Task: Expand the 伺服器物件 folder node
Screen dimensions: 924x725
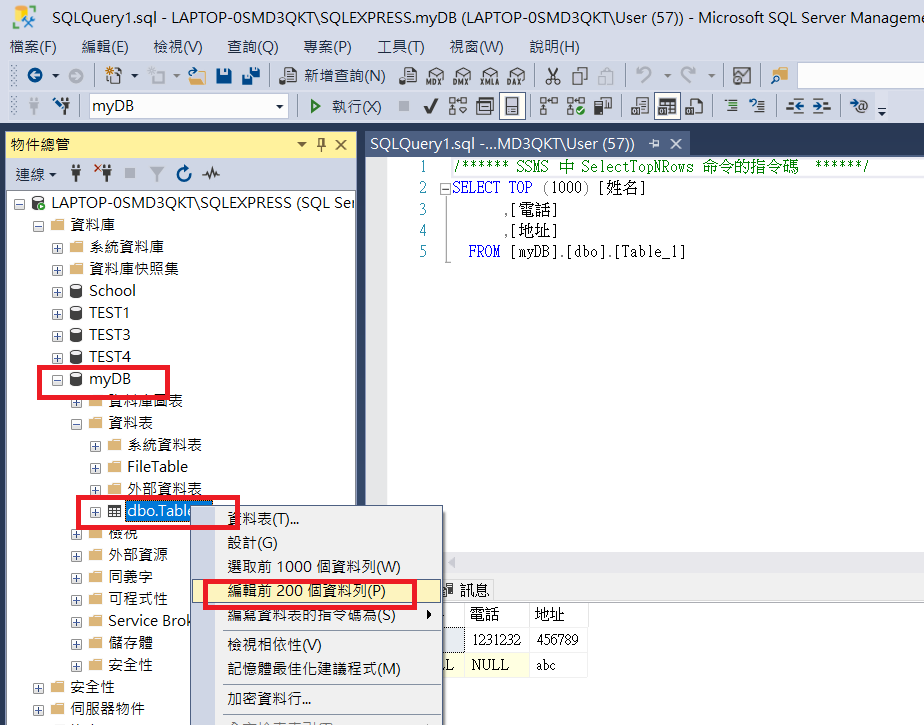Action: click(38, 710)
